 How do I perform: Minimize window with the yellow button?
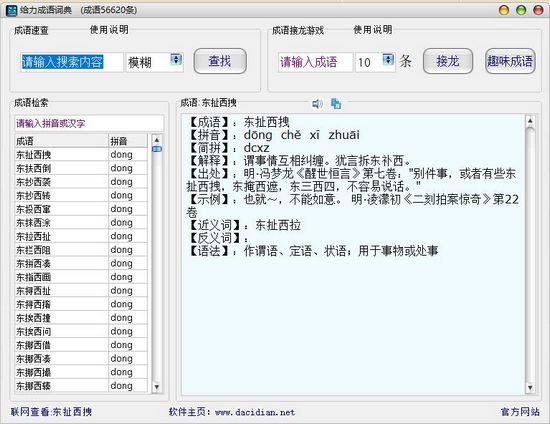(504, 10)
